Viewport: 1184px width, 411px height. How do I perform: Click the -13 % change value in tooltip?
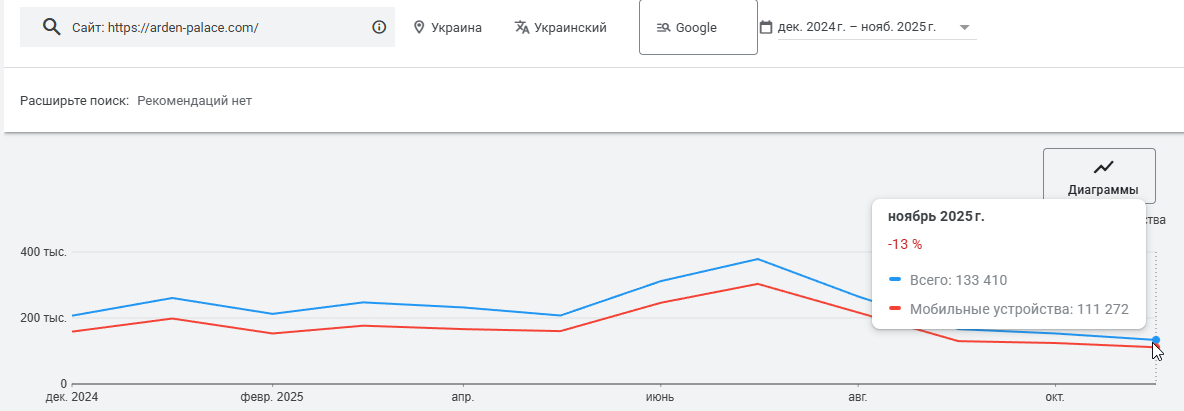[x=904, y=244]
